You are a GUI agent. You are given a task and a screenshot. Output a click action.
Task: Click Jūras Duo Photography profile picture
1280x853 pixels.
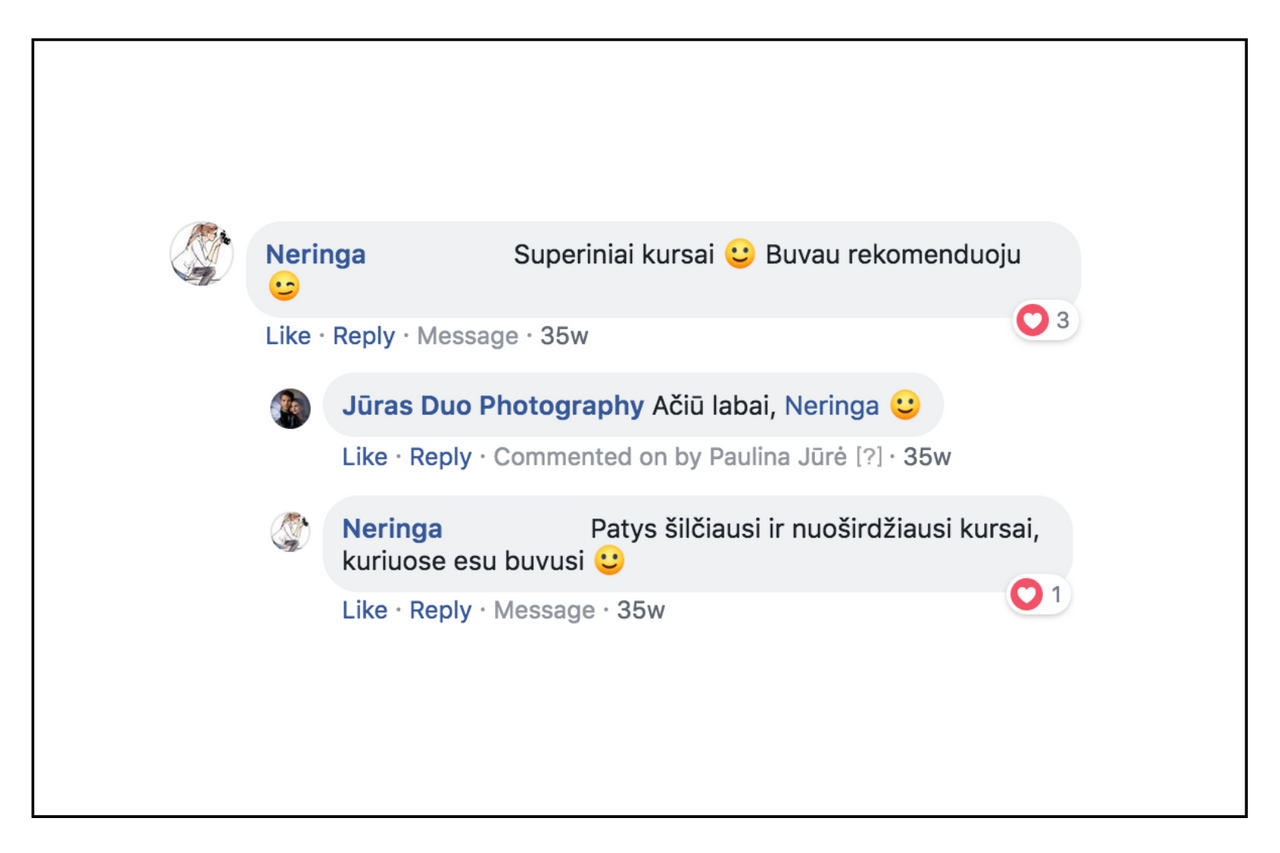click(290, 408)
